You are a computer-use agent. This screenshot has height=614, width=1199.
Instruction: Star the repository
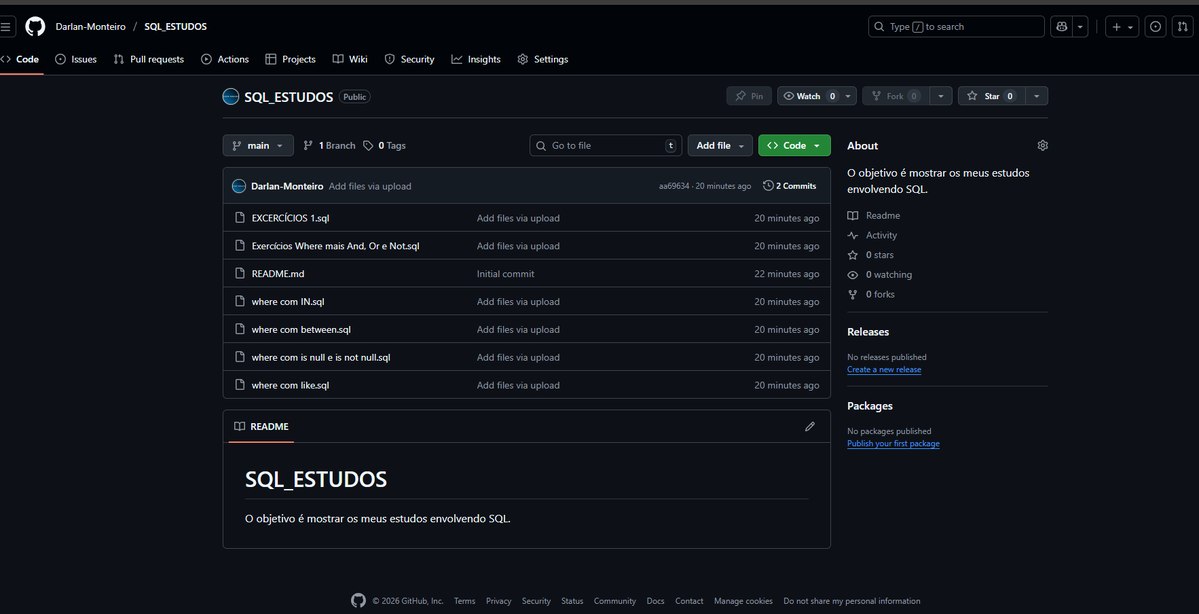pos(991,96)
